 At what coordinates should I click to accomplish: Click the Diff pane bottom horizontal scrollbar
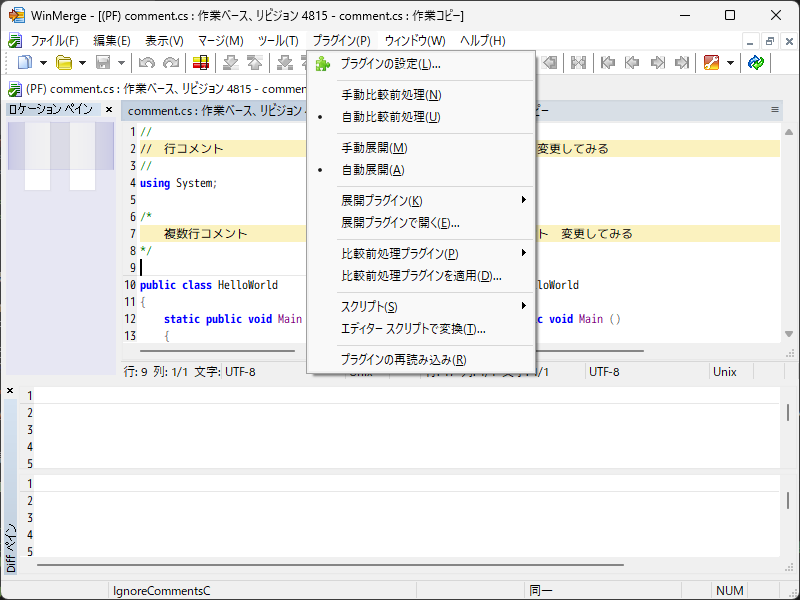point(331,565)
